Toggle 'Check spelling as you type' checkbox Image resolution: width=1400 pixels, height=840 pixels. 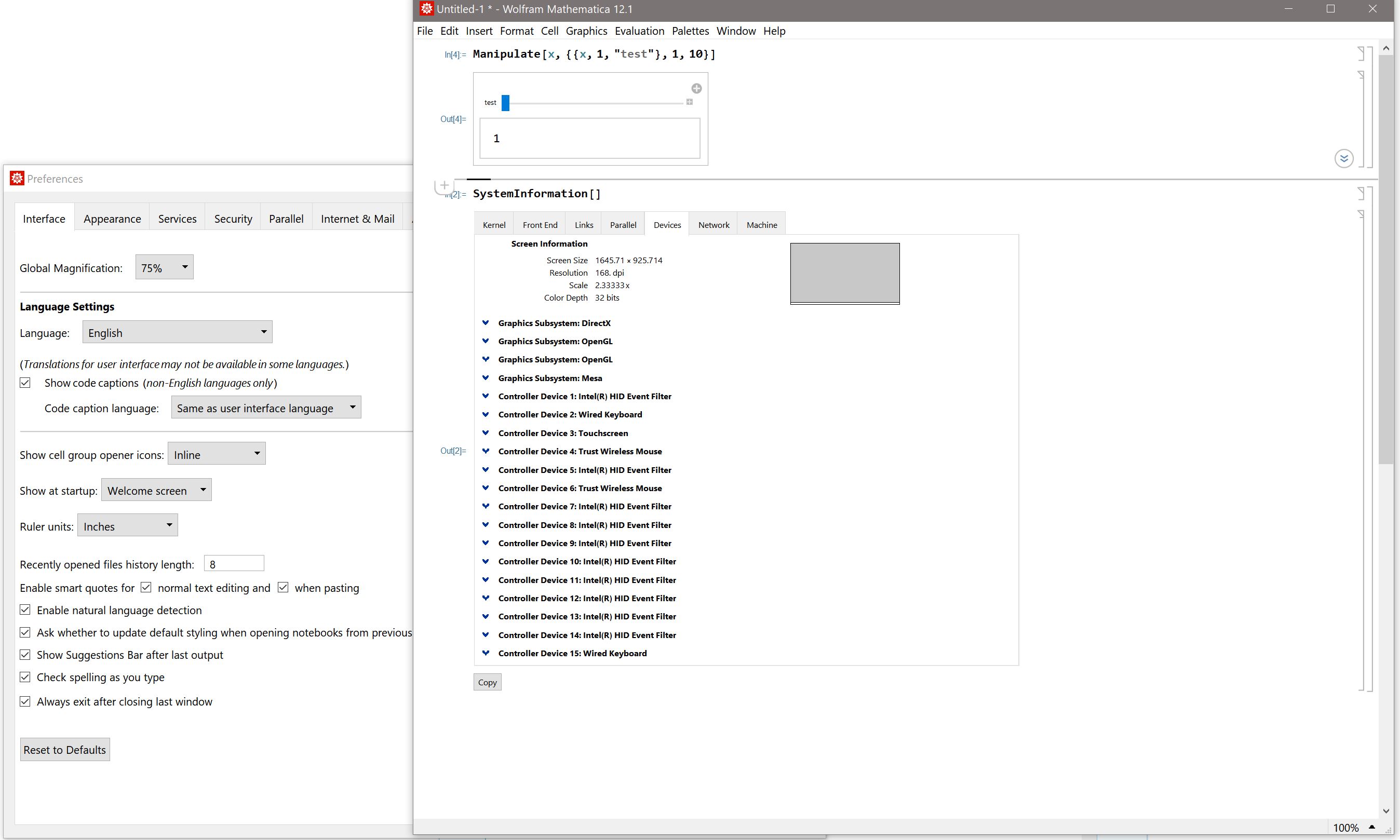(25, 677)
